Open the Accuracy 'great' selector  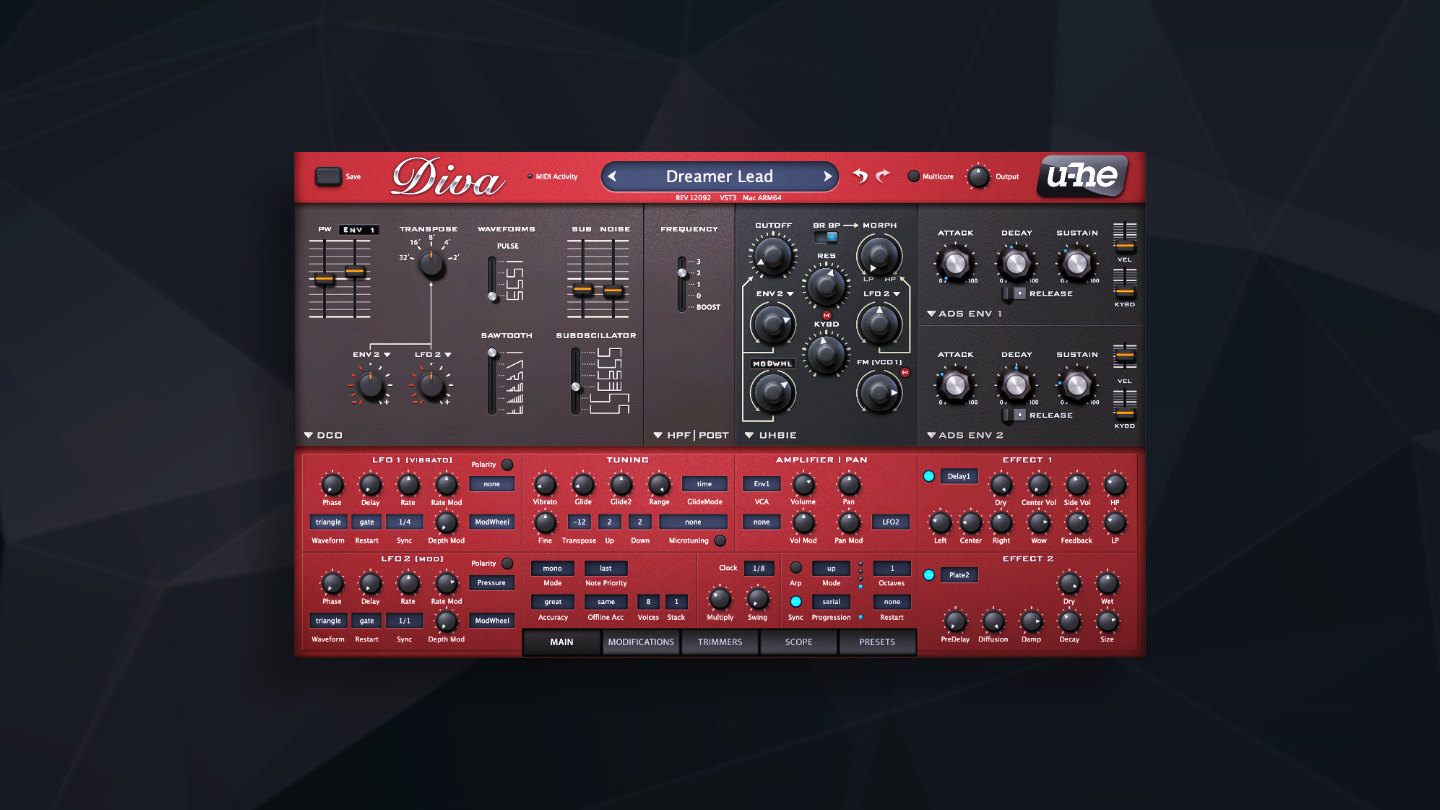(x=552, y=602)
